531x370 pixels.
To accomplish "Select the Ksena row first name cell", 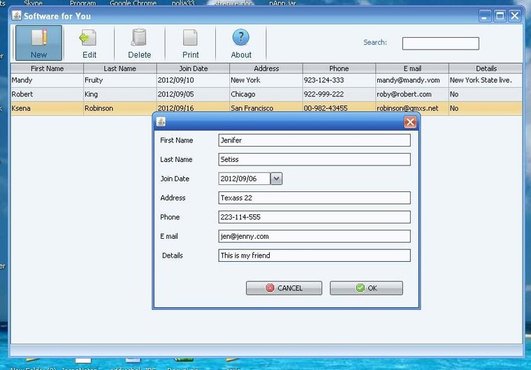I will [47, 108].
